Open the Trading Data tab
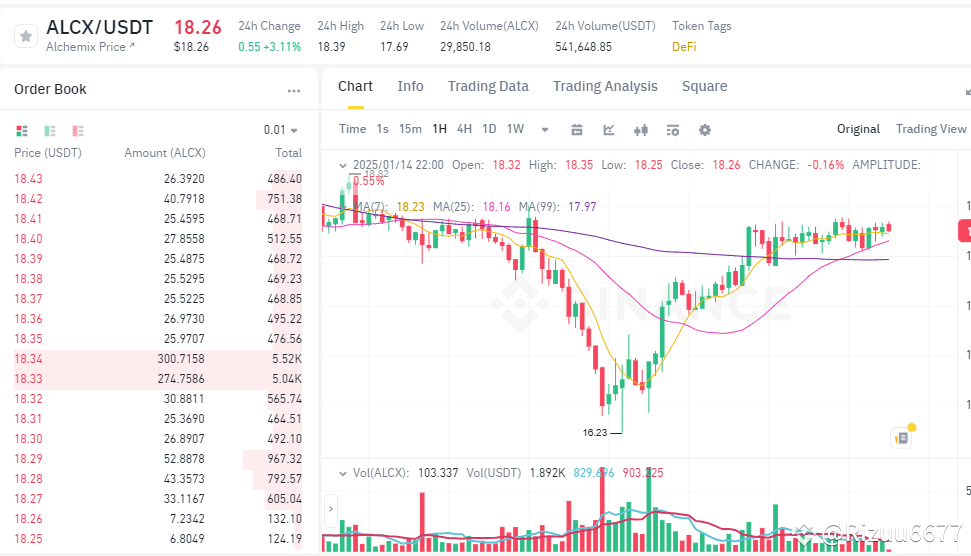The width and height of the screenshot is (971, 556). (488, 86)
